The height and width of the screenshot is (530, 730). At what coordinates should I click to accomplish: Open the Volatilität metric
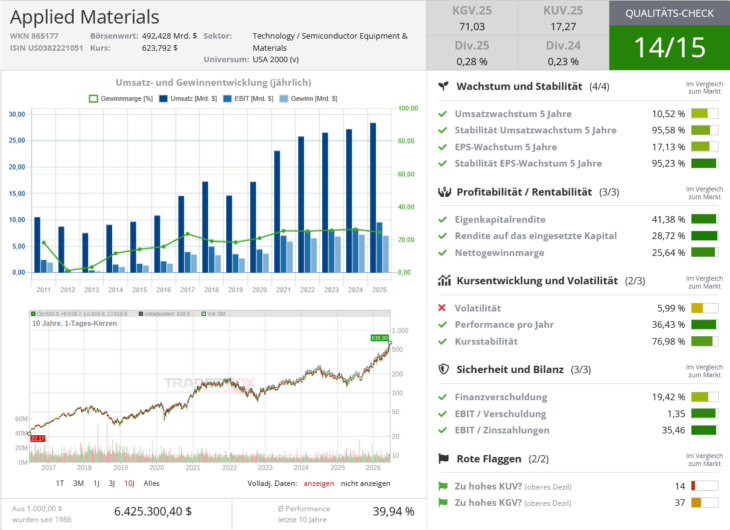click(x=478, y=308)
